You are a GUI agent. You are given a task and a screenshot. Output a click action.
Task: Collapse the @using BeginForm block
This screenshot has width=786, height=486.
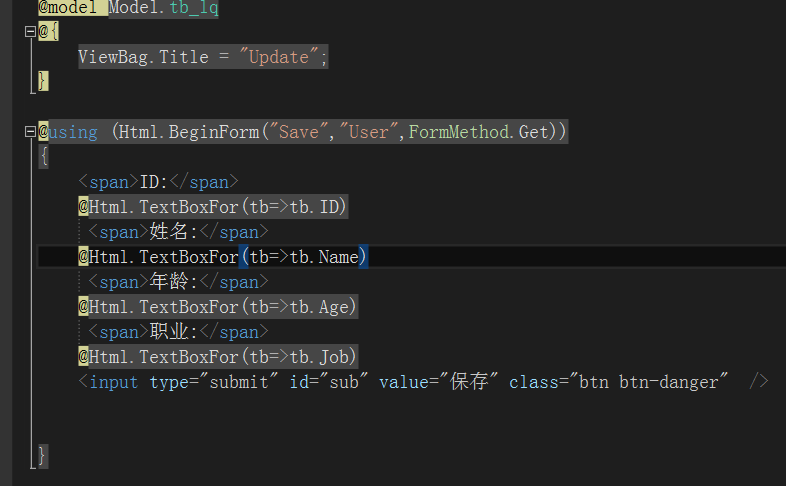(x=30, y=132)
